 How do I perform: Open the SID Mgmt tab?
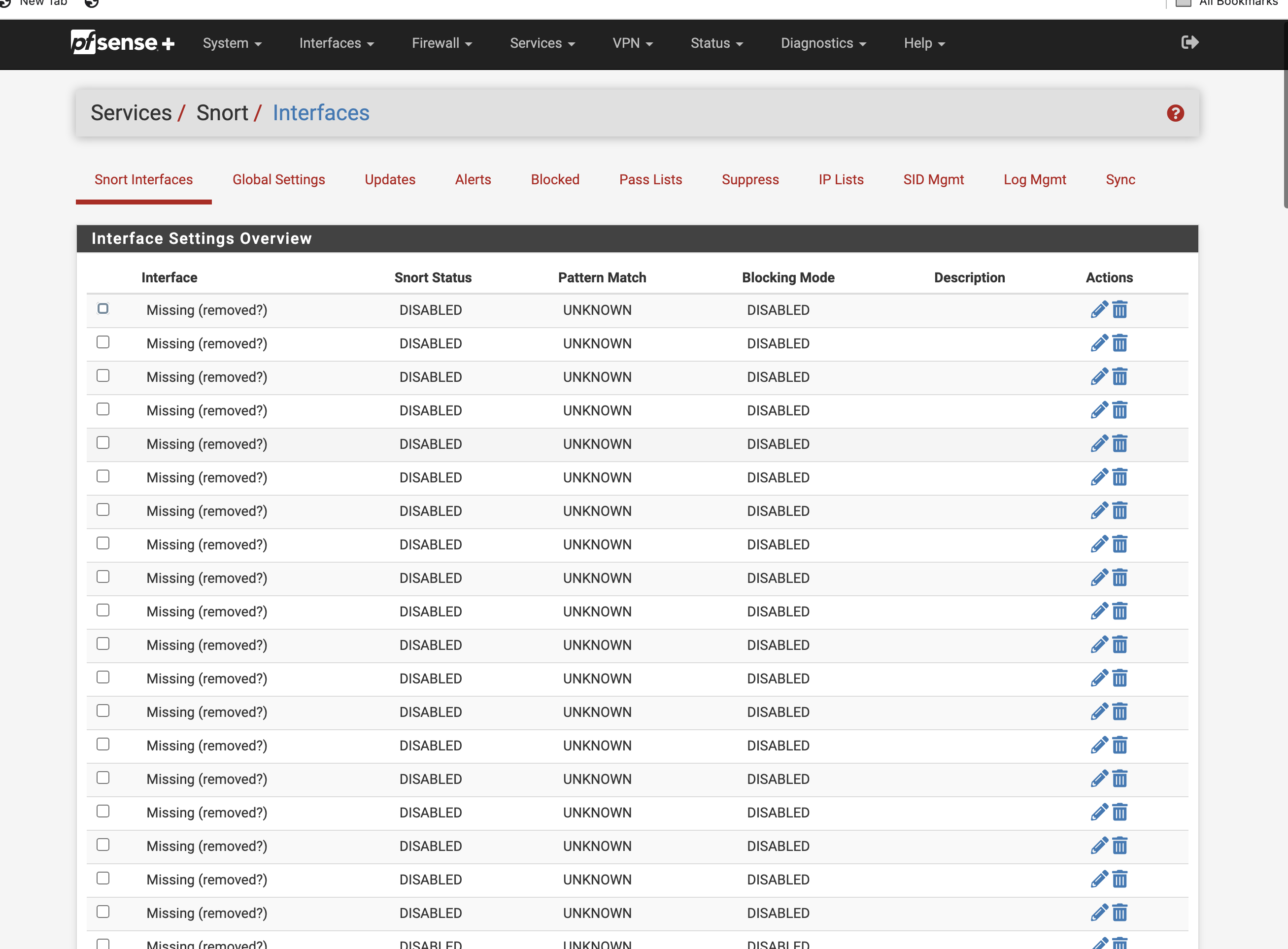pyautogui.click(x=934, y=180)
